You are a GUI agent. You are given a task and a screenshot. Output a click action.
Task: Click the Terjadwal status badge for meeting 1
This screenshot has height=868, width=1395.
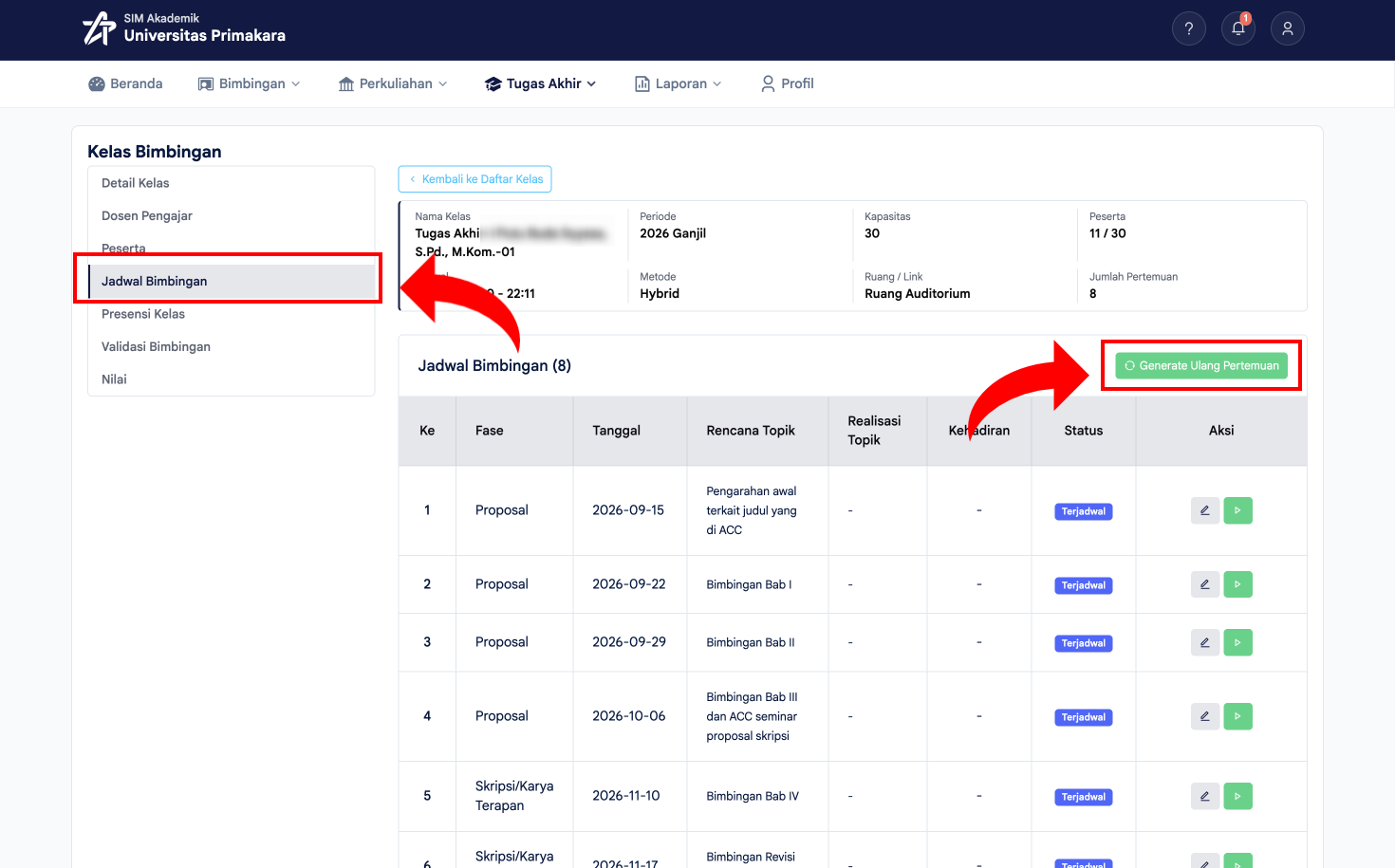(x=1084, y=511)
